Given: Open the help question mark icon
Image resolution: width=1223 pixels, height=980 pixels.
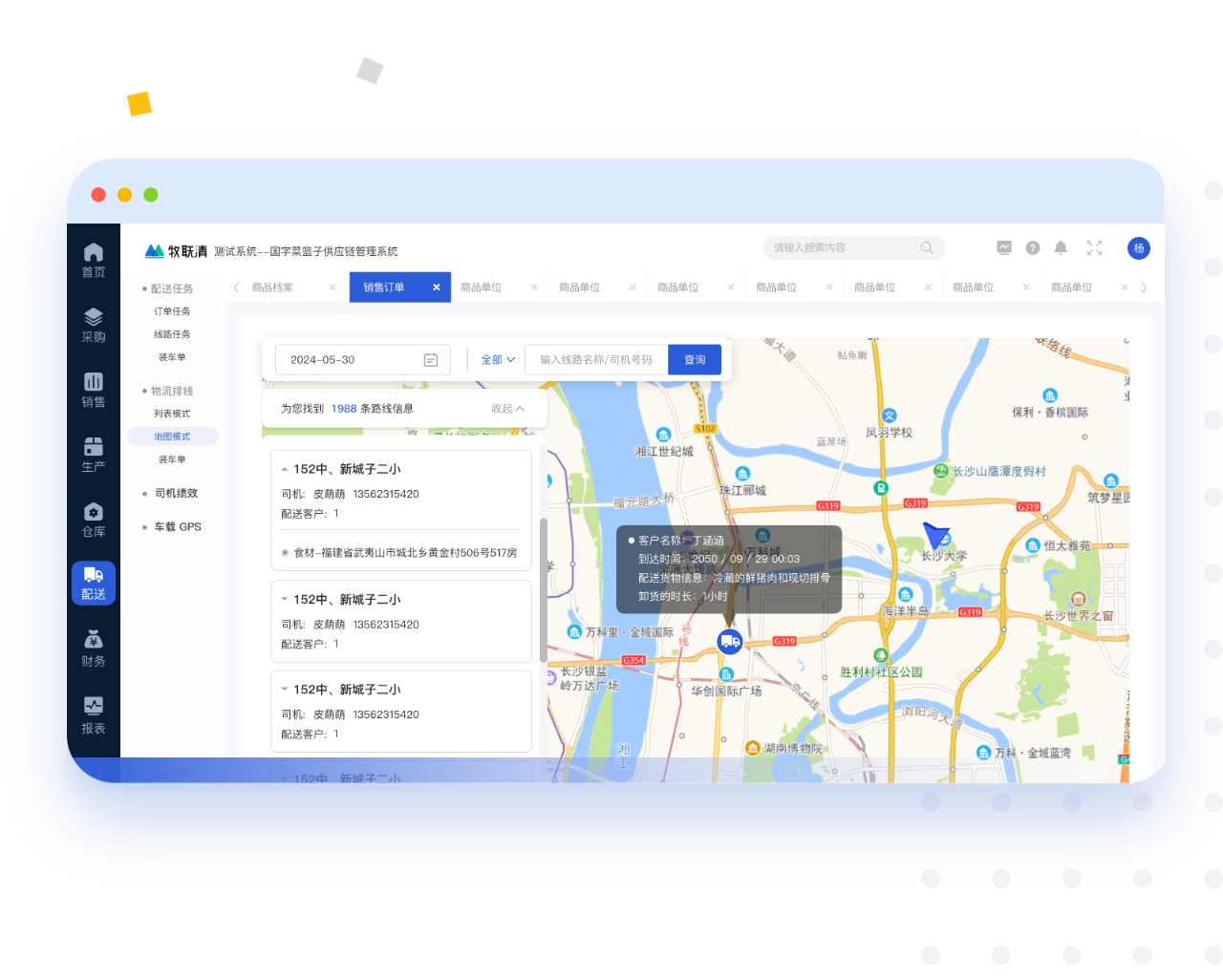Looking at the screenshot, I should pos(1033,248).
